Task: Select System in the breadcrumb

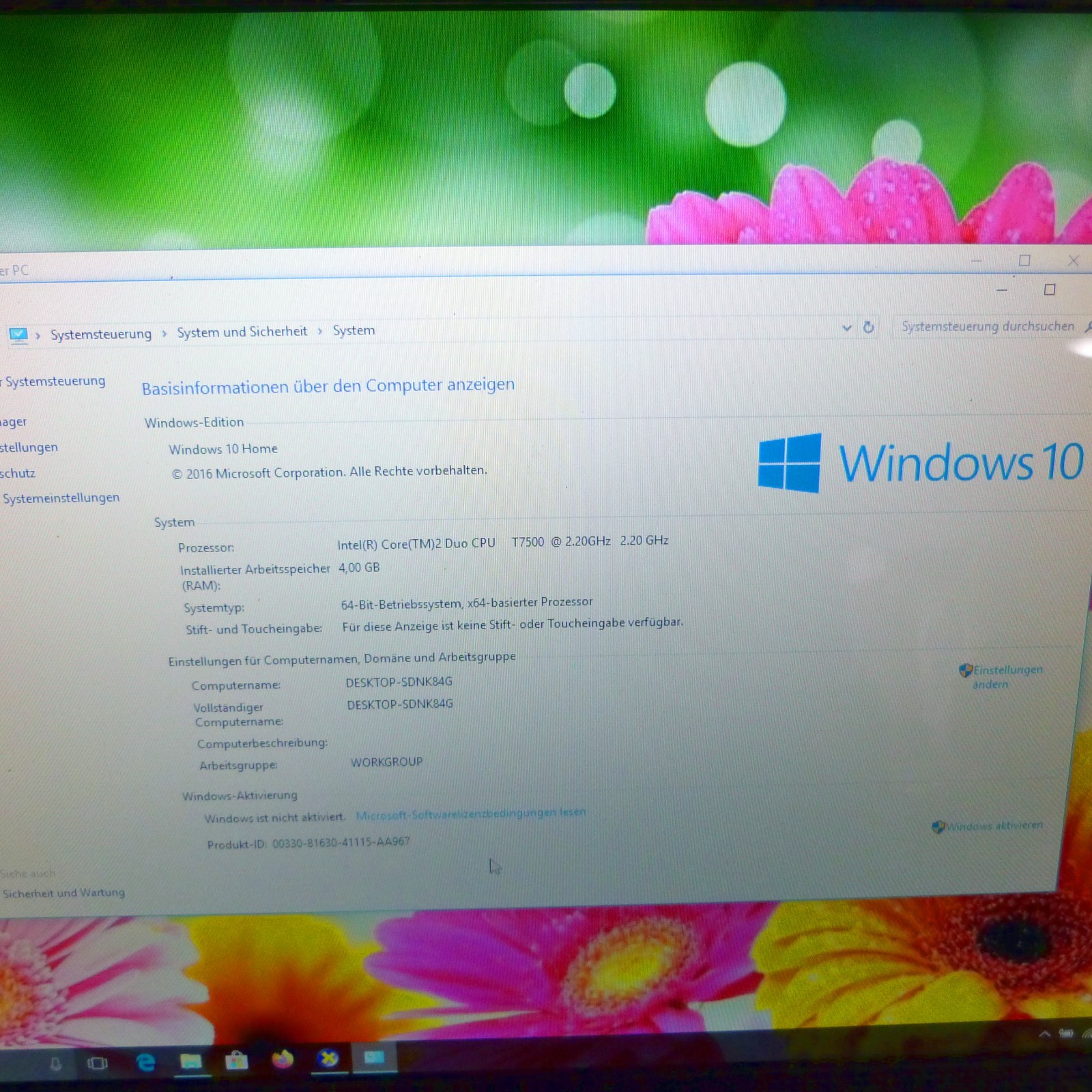Action: [354, 330]
